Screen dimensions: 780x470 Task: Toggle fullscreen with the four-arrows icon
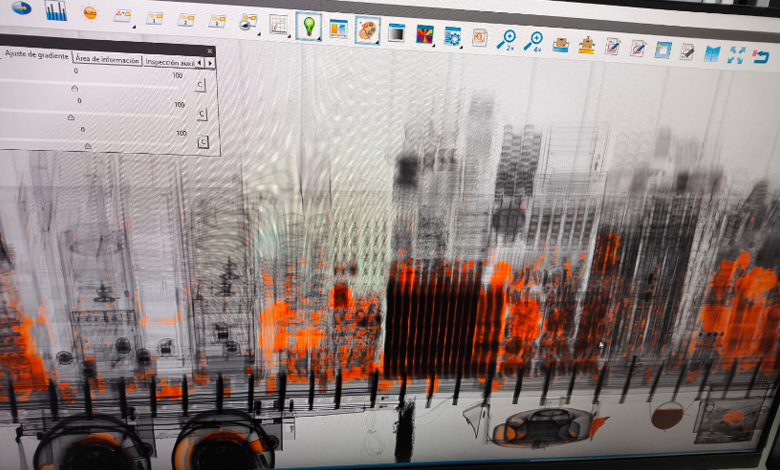[x=736, y=55]
